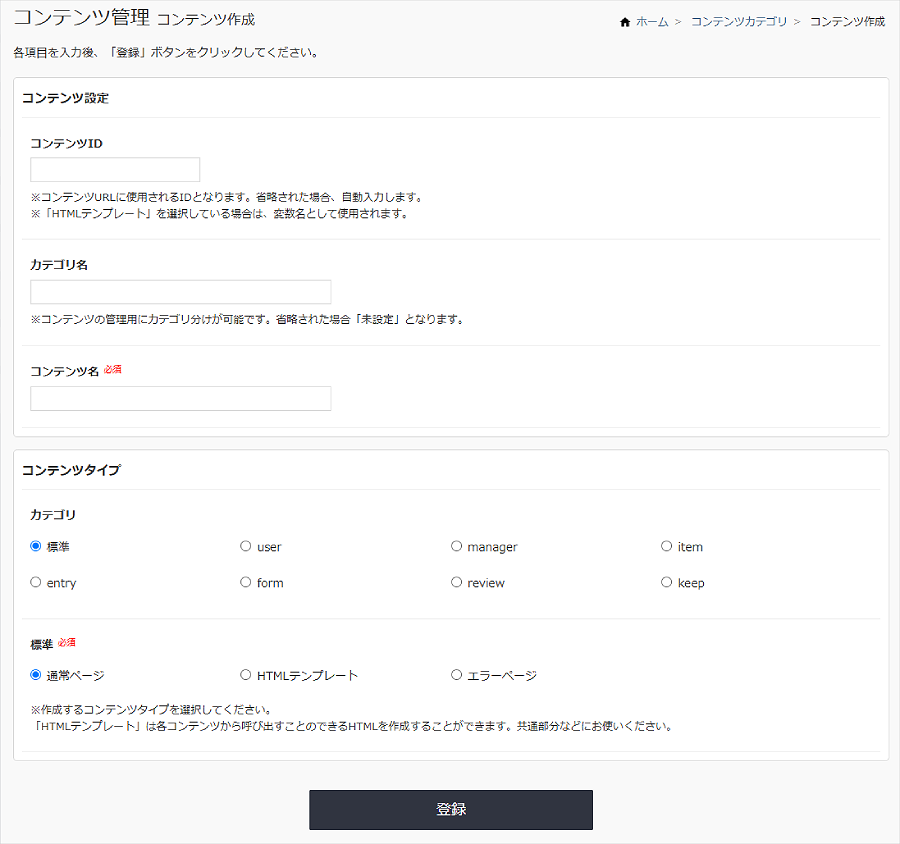Image resolution: width=900 pixels, height=844 pixels.
Task: Select the manager category radio button
Action: tap(456, 546)
